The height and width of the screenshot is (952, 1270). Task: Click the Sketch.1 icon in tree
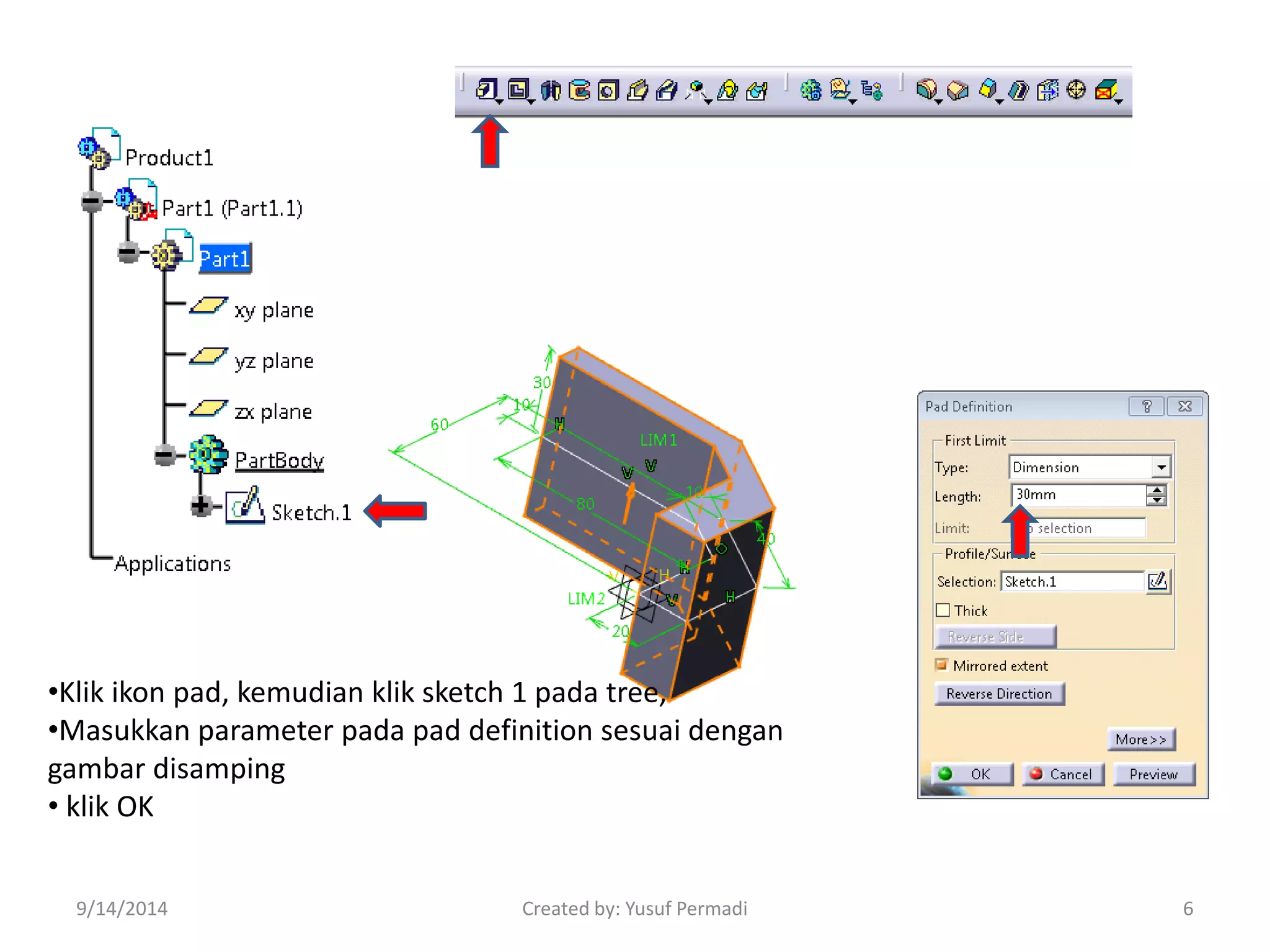pos(245,506)
